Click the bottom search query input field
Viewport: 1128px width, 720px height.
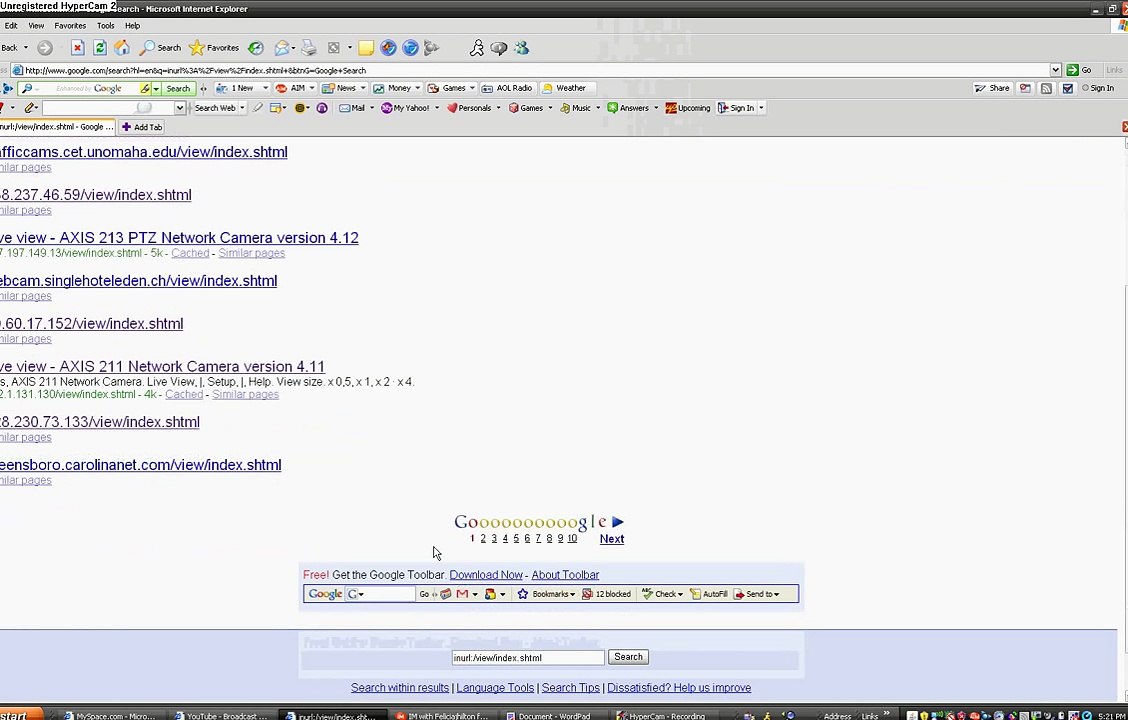click(528, 657)
